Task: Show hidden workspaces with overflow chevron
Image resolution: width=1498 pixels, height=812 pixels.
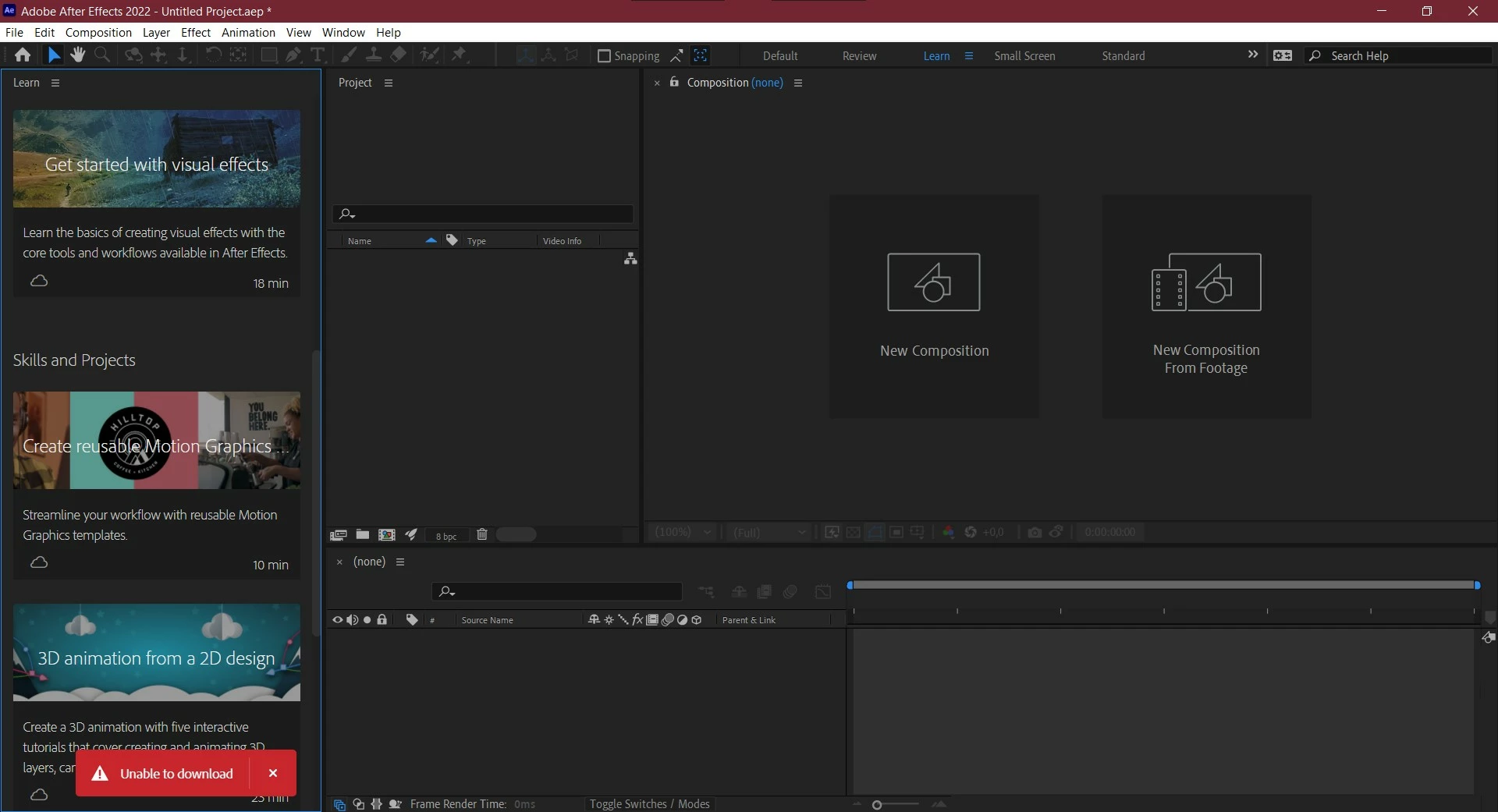Action: pos(1253,55)
